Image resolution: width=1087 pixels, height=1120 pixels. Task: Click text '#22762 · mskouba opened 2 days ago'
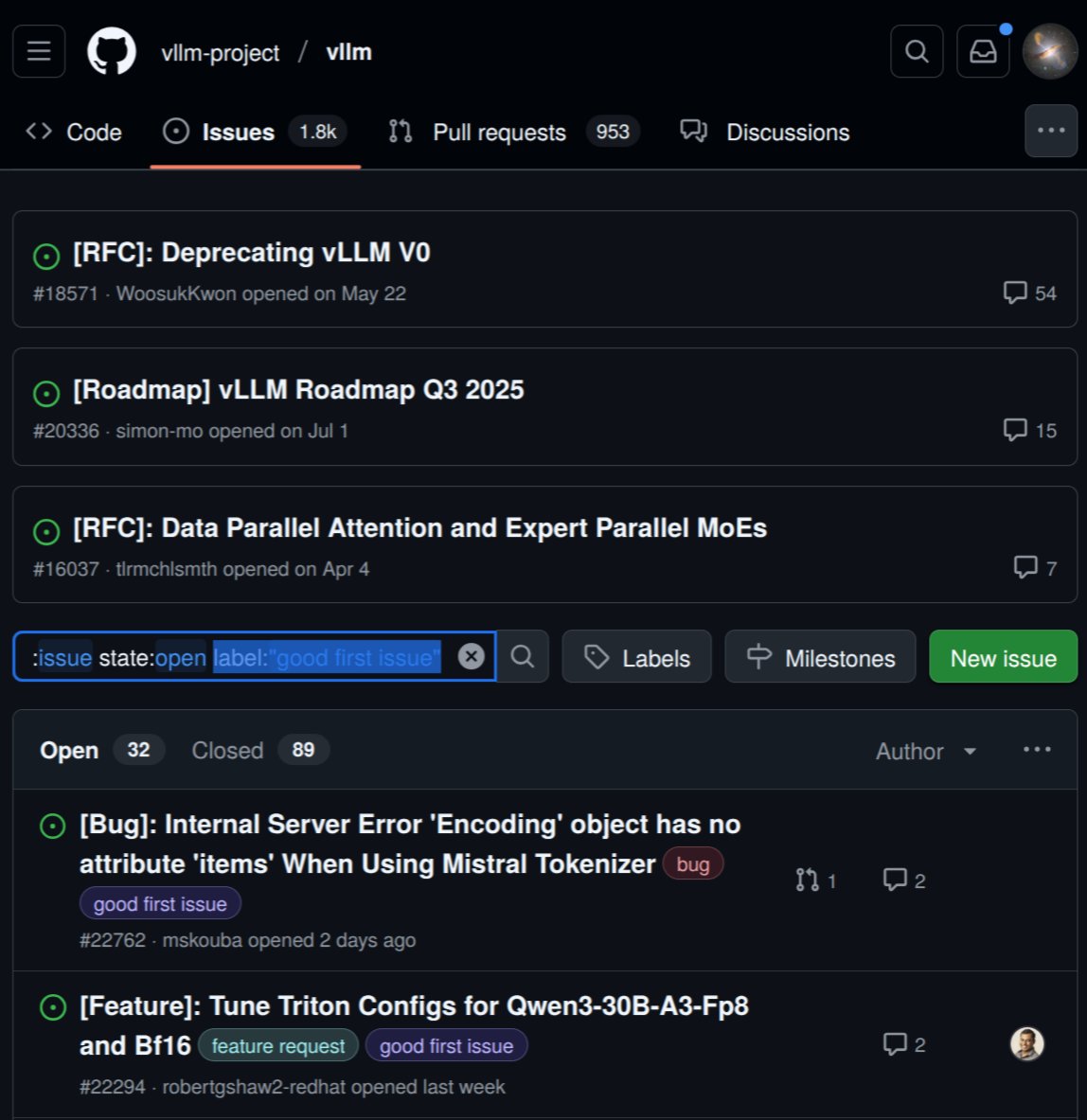(x=248, y=940)
